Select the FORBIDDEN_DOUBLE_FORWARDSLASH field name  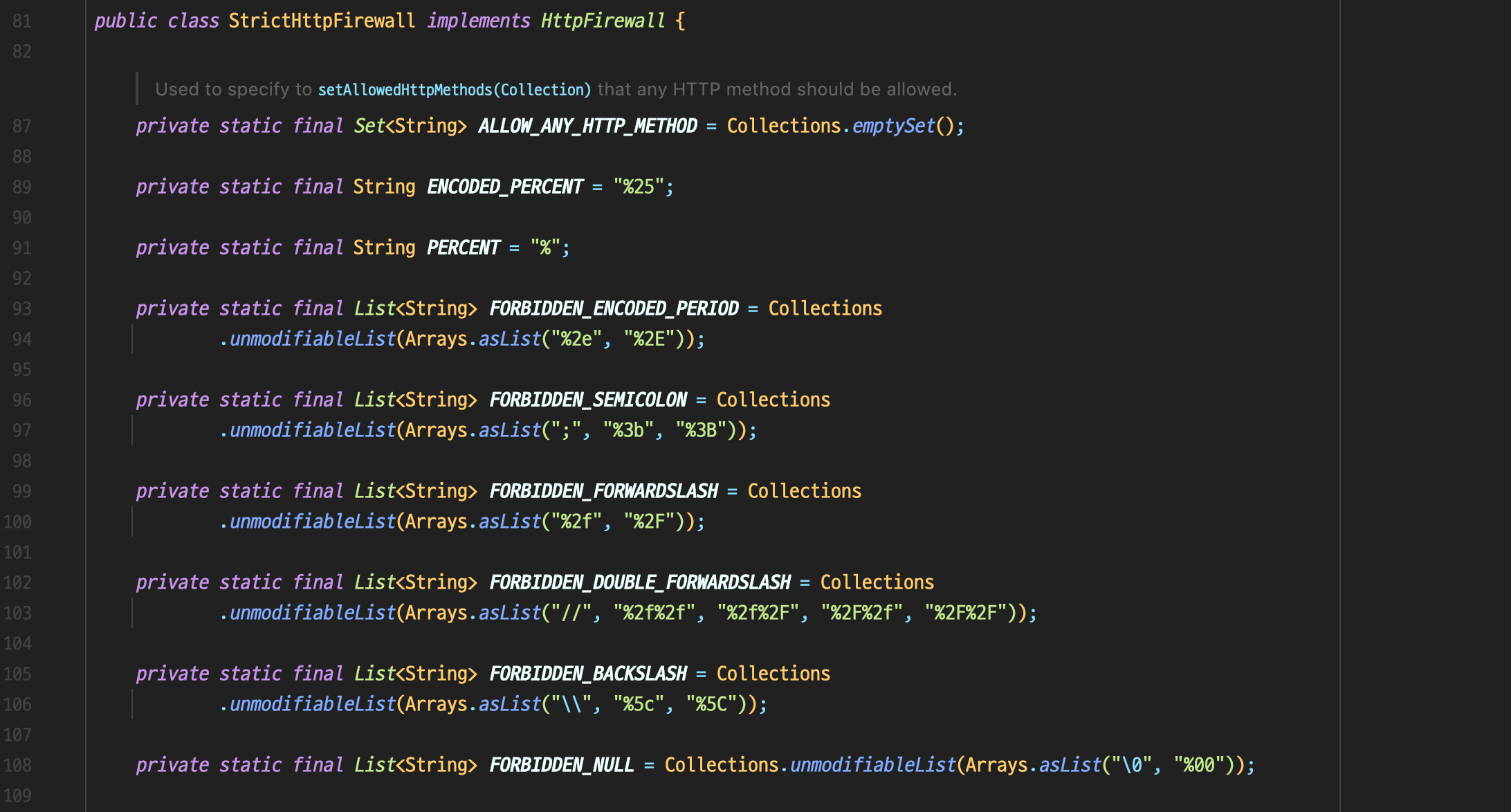click(640, 582)
